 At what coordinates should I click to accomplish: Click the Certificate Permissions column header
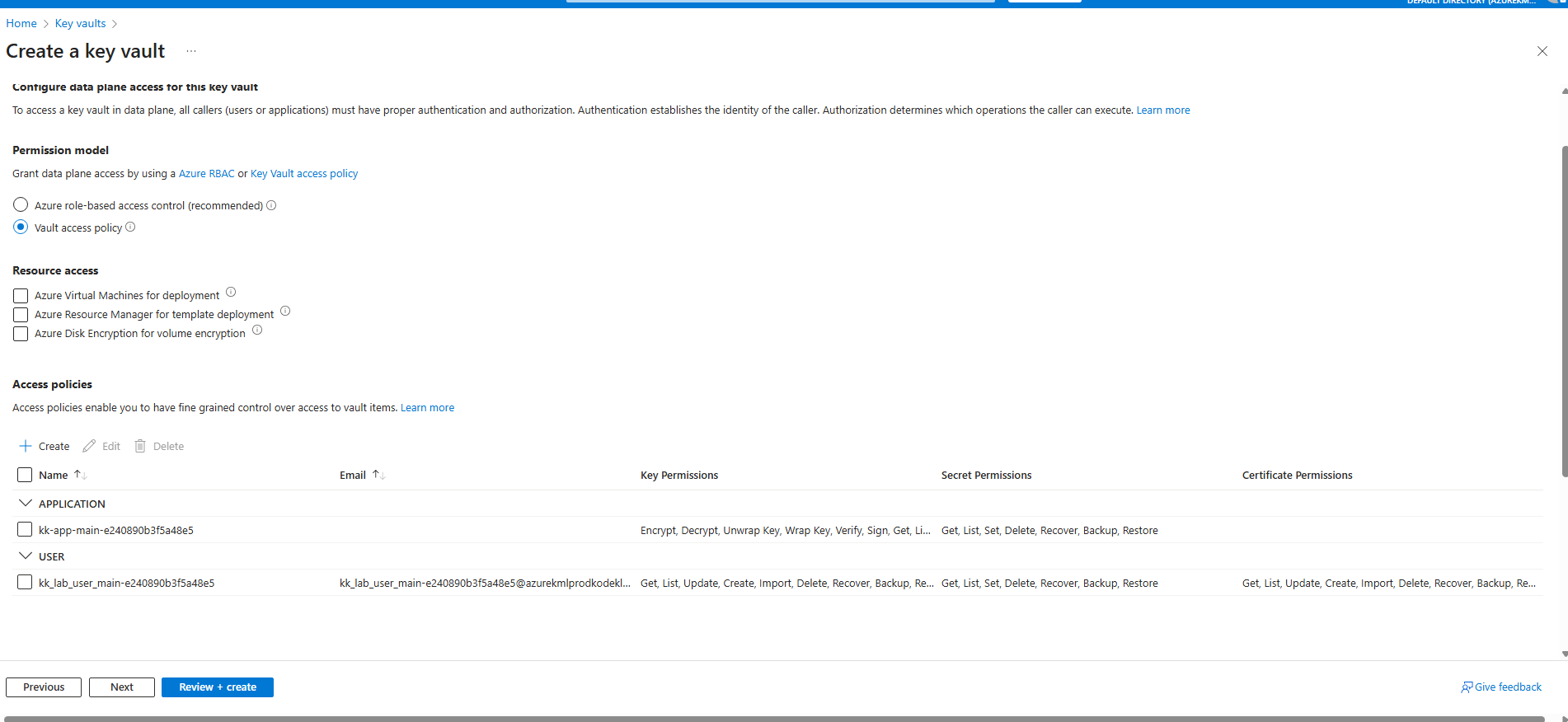coord(1298,475)
